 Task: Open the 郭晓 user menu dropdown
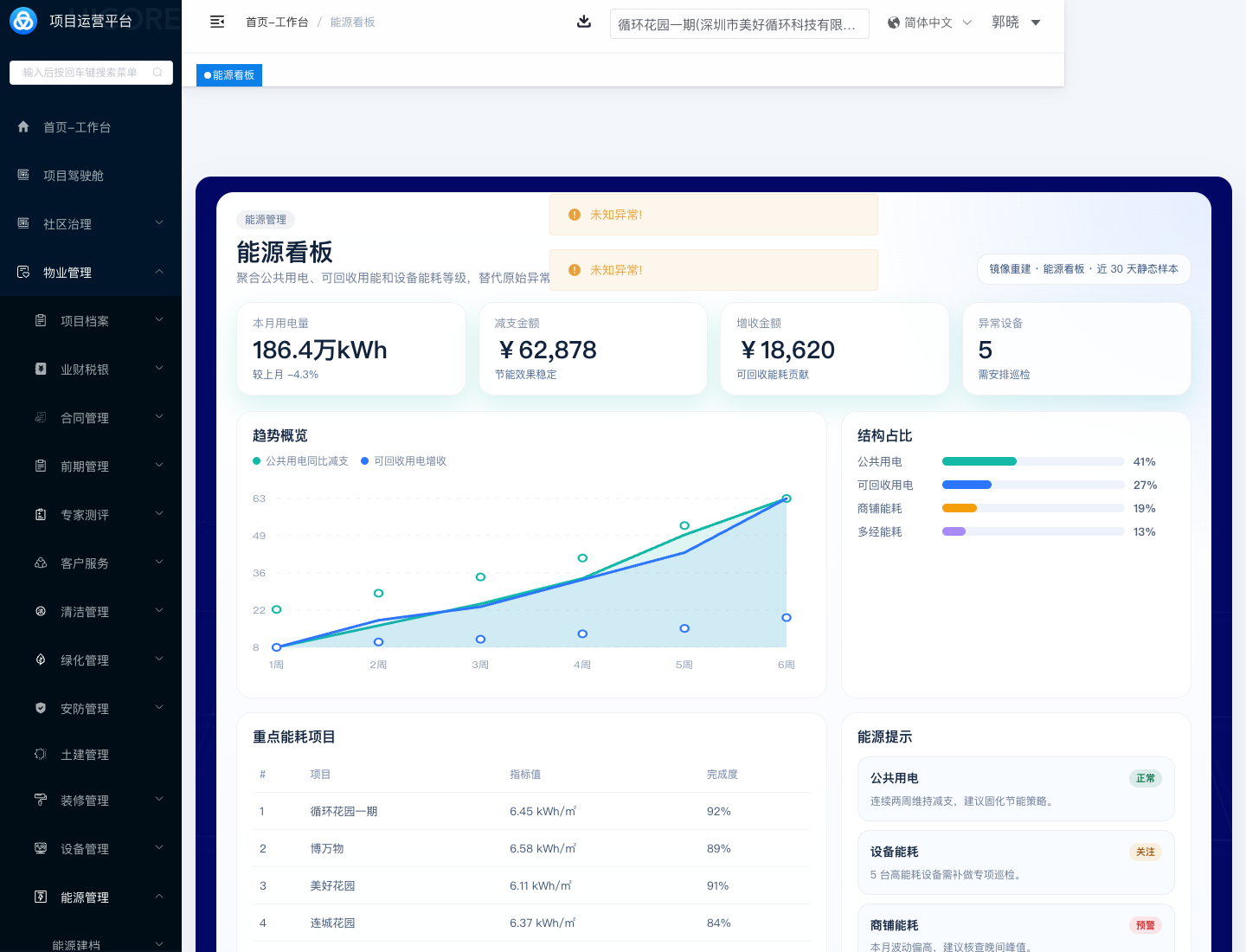click(x=1016, y=23)
